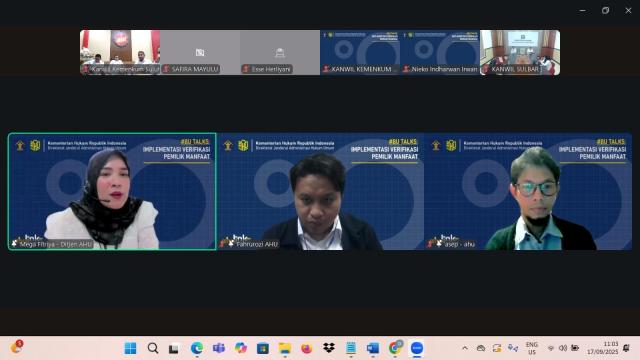The width and height of the screenshot is (640, 360).
Task: Launch Microsoft Edge from taskbar
Action: click(197, 348)
